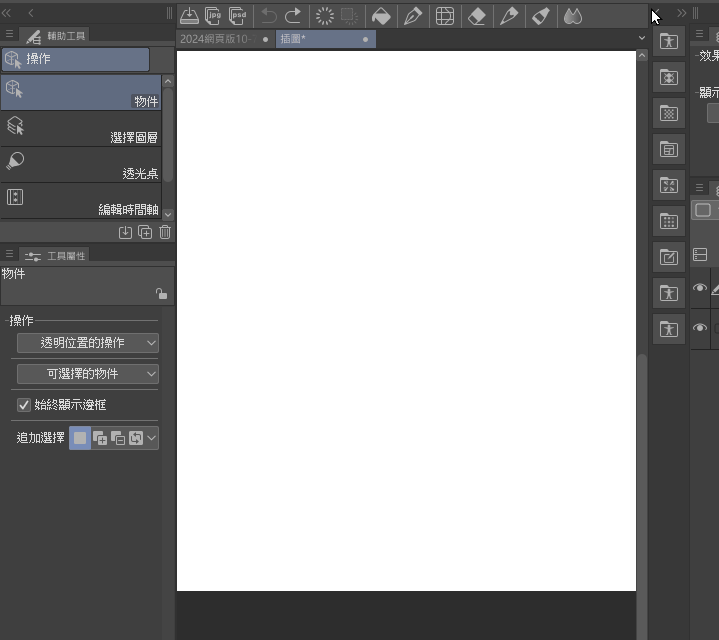Toggle visibility eye of the top layer
The width and height of the screenshot is (719, 640).
[700, 289]
